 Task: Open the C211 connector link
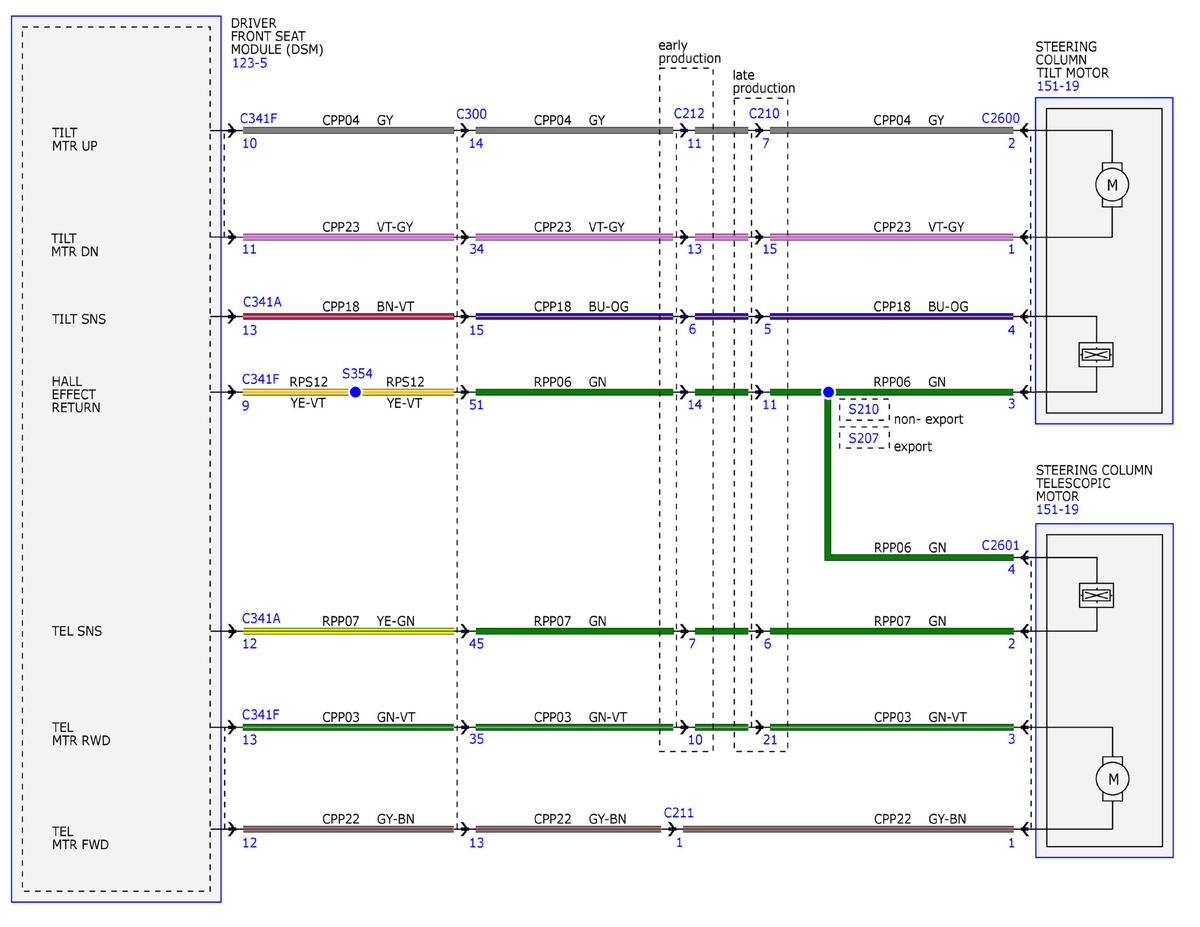tap(679, 813)
